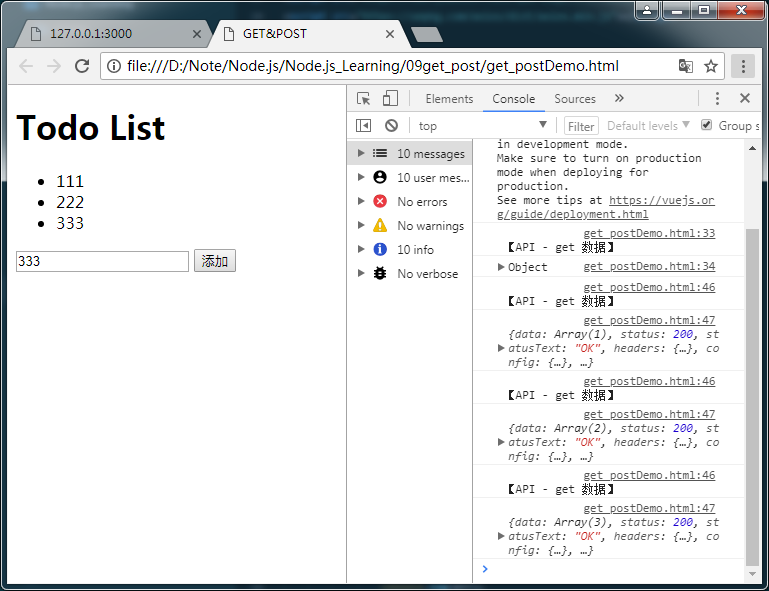769x591 pixels.
Task: Switch to the Sources tab
Action: (575, 99)
